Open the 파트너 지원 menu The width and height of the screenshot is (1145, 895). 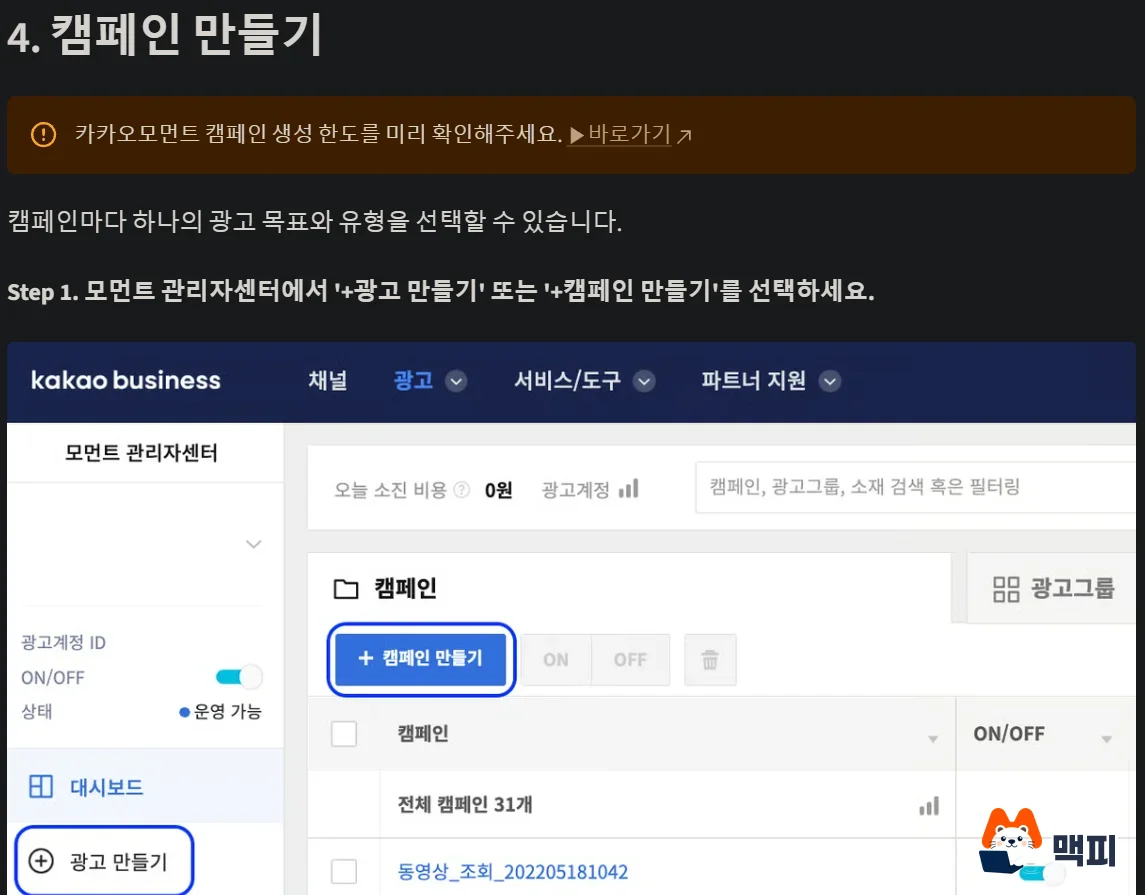click(x=754, y=380)
